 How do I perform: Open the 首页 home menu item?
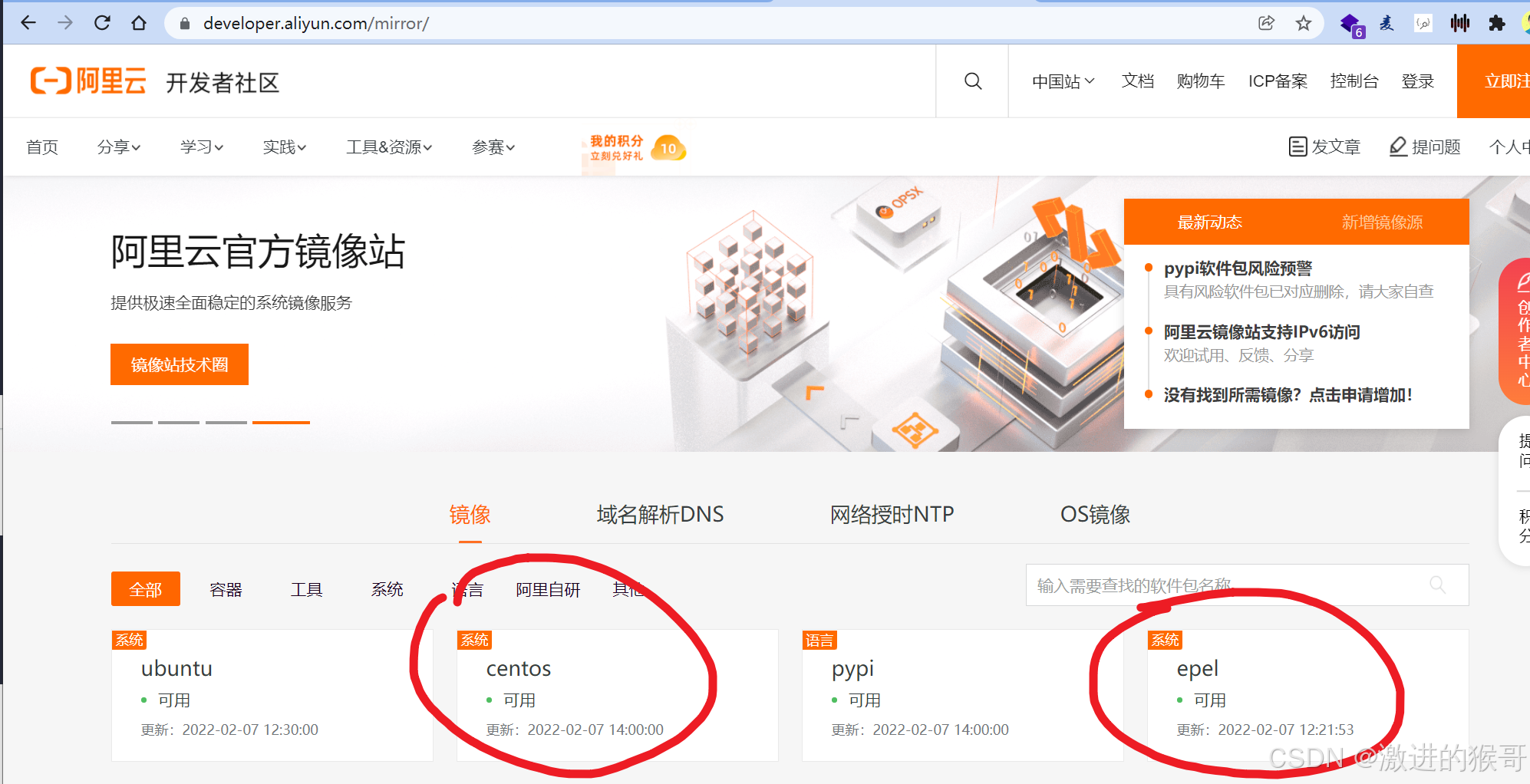[x=42, y=147]
